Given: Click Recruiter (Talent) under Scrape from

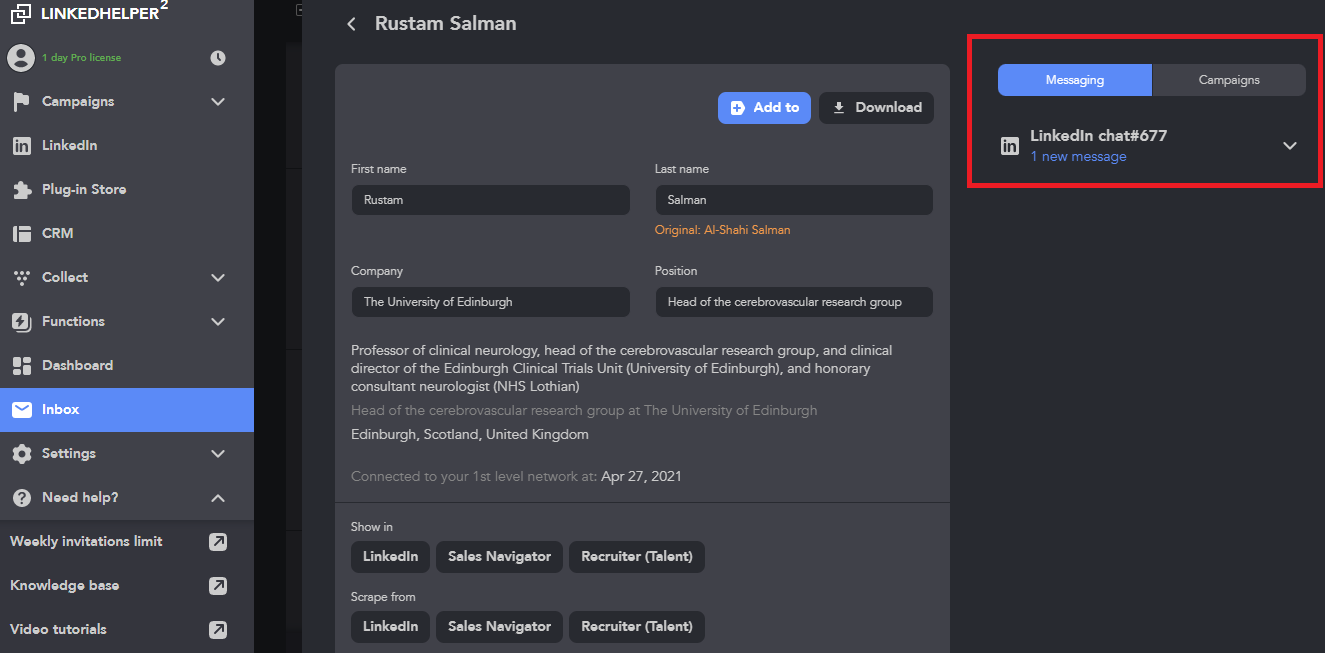Looking at the screenshot, I should pyautogui.click(x=637, y=627).
